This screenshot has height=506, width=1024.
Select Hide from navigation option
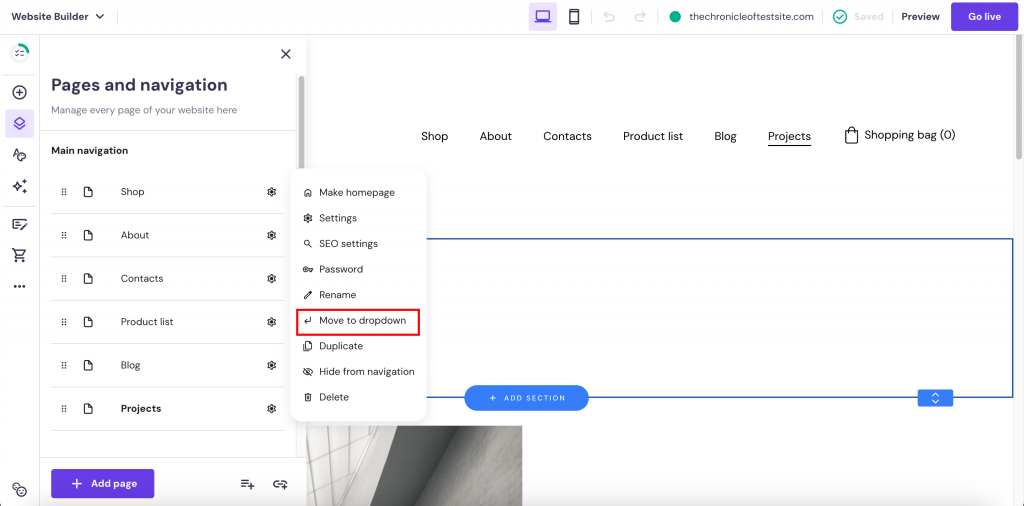pos(366,372)
